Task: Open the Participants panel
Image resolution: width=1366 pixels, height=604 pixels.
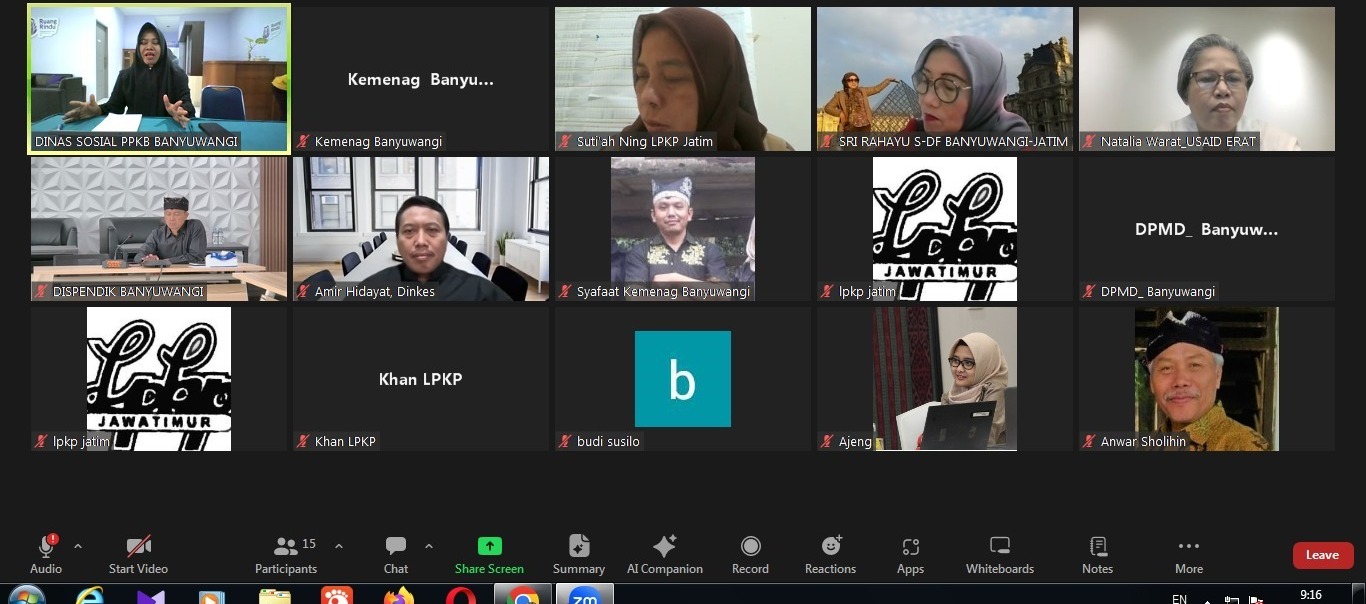Action: (286, 554)
